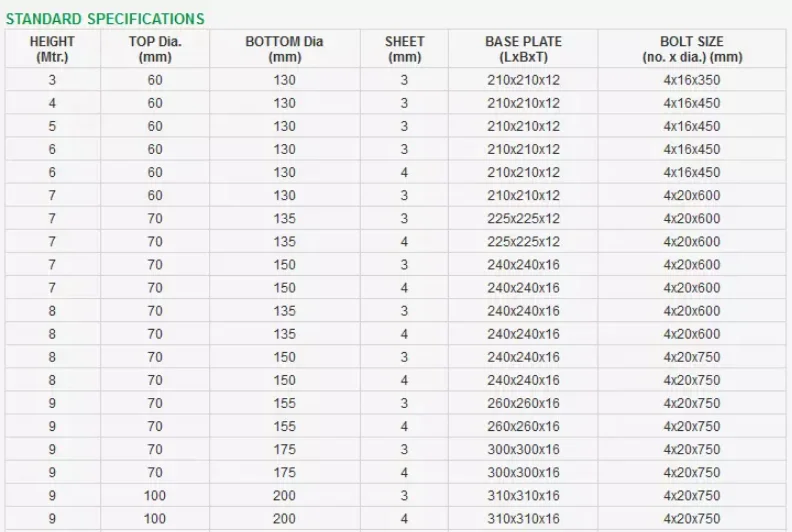Select base plate 210x210x12 in the 3 meter row

[523, 80]
